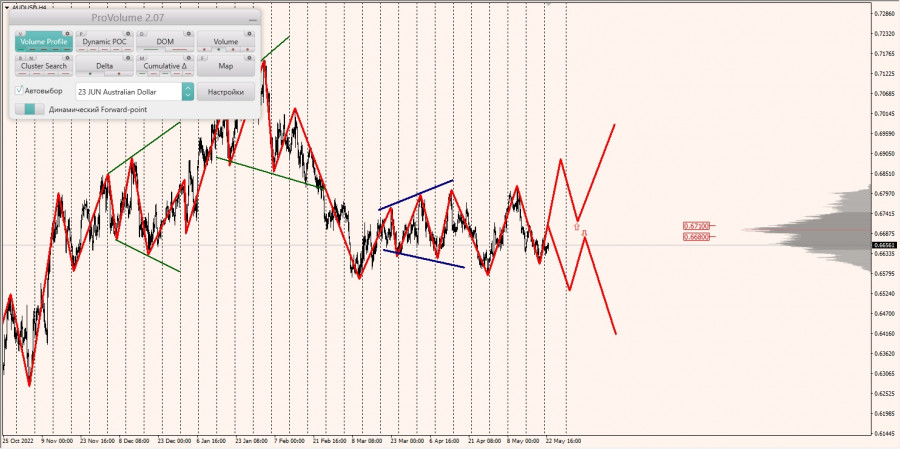
Task: Click the 22 May 16:00 date label
Action: tap(564, 441)
